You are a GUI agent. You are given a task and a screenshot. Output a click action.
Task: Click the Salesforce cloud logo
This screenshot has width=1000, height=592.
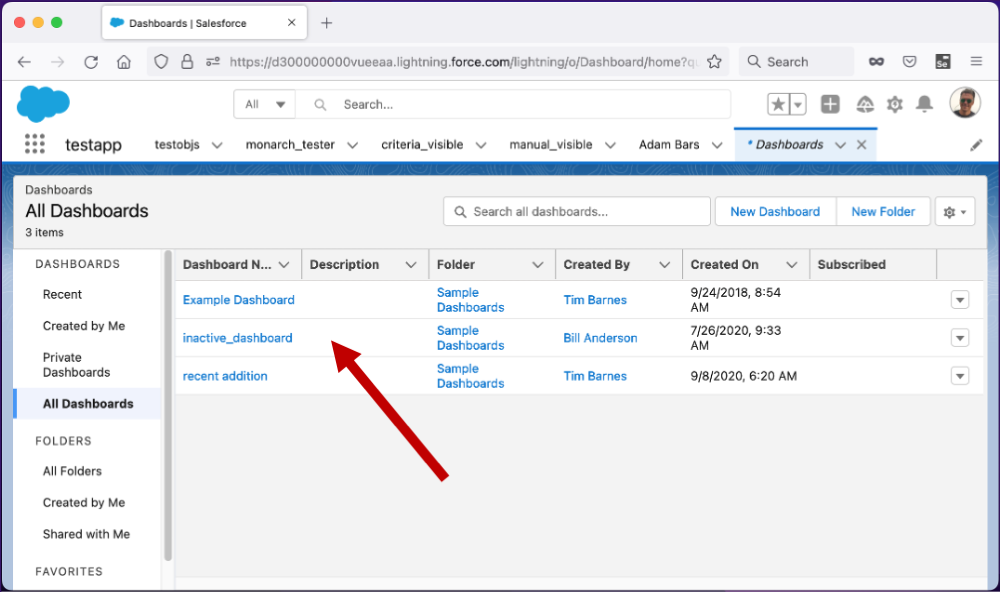coord(43,103)
